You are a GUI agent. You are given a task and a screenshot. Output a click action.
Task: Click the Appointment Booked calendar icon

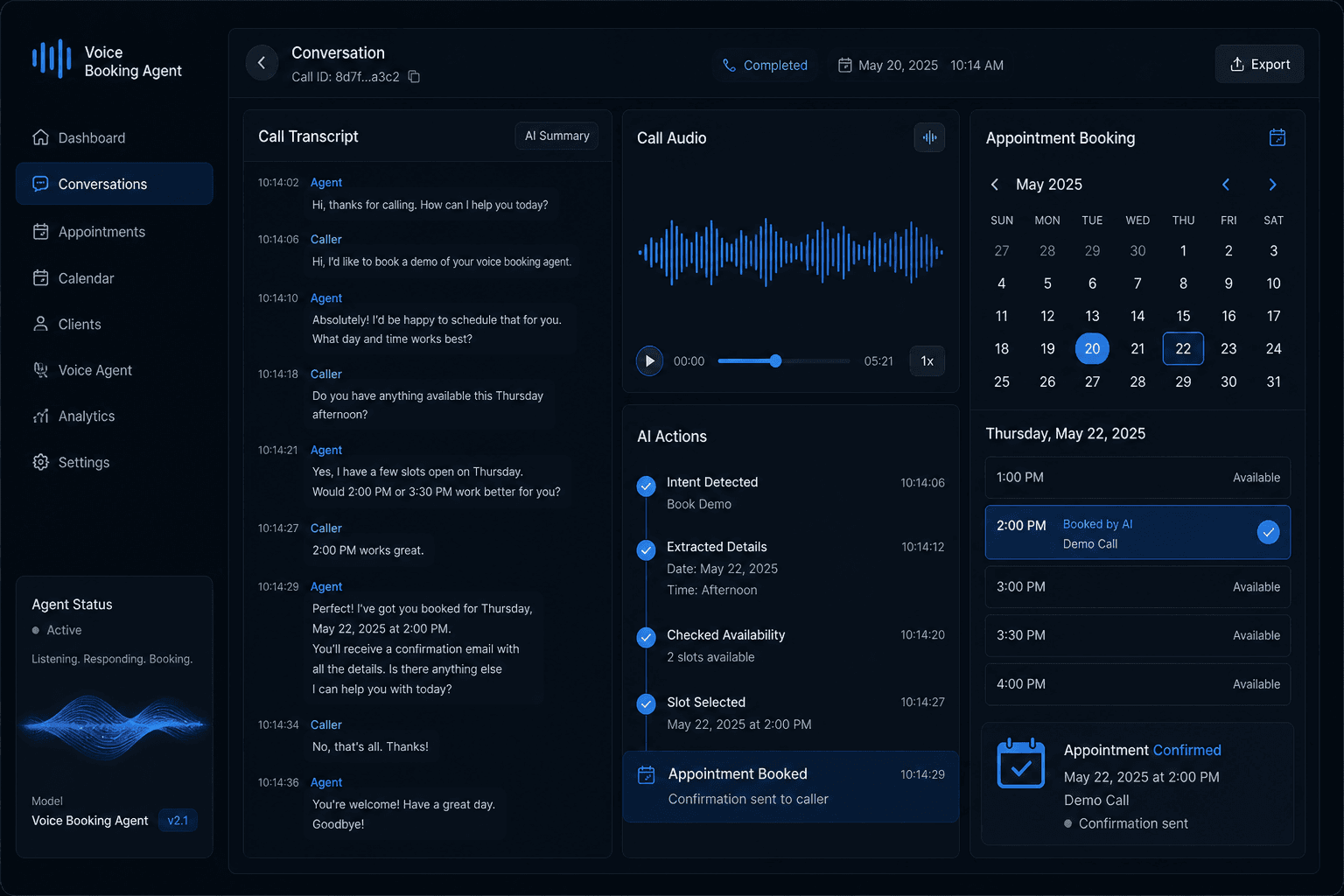tap(647, 775)
